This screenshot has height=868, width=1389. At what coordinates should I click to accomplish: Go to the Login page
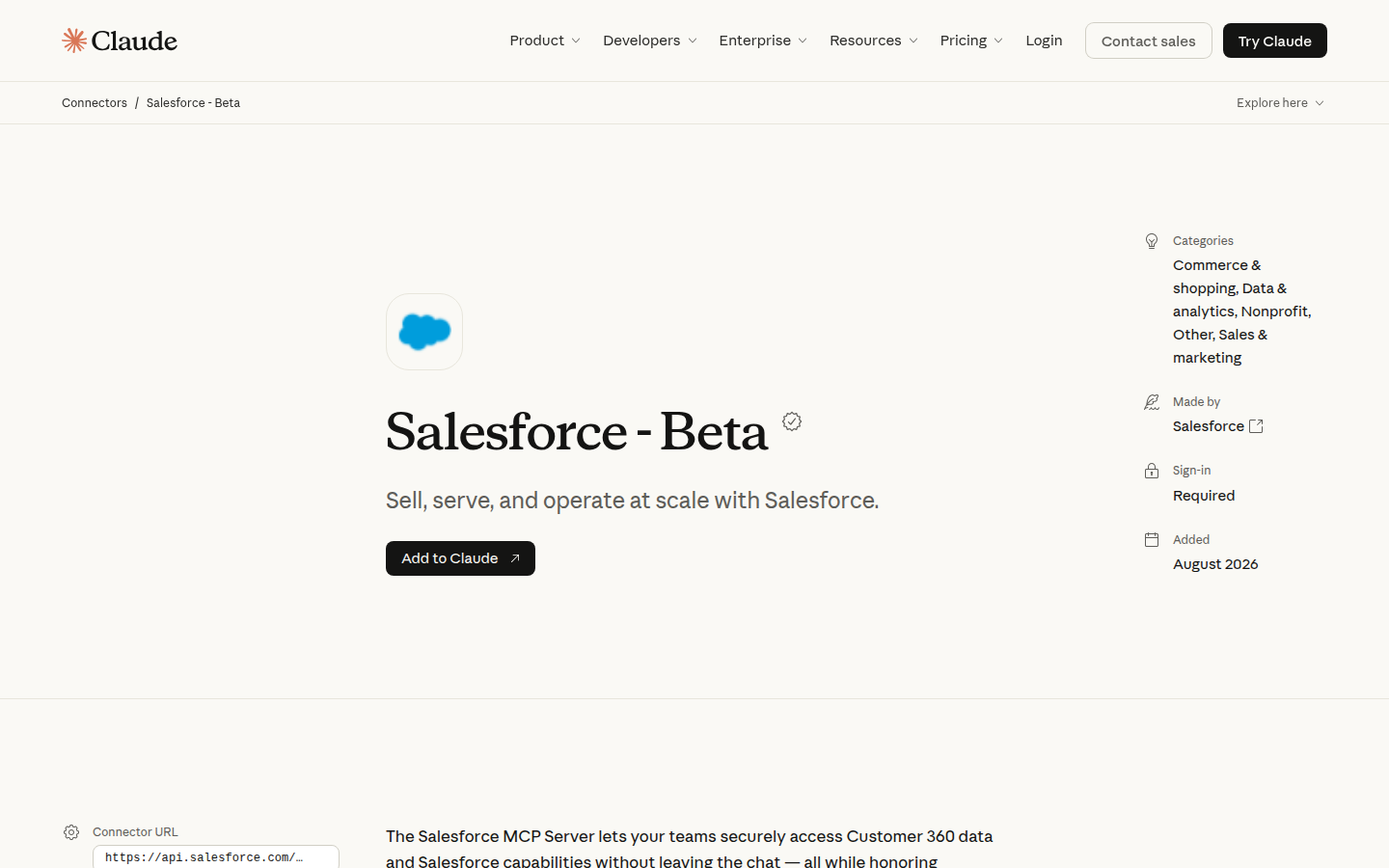click(x=1044, y=41)
